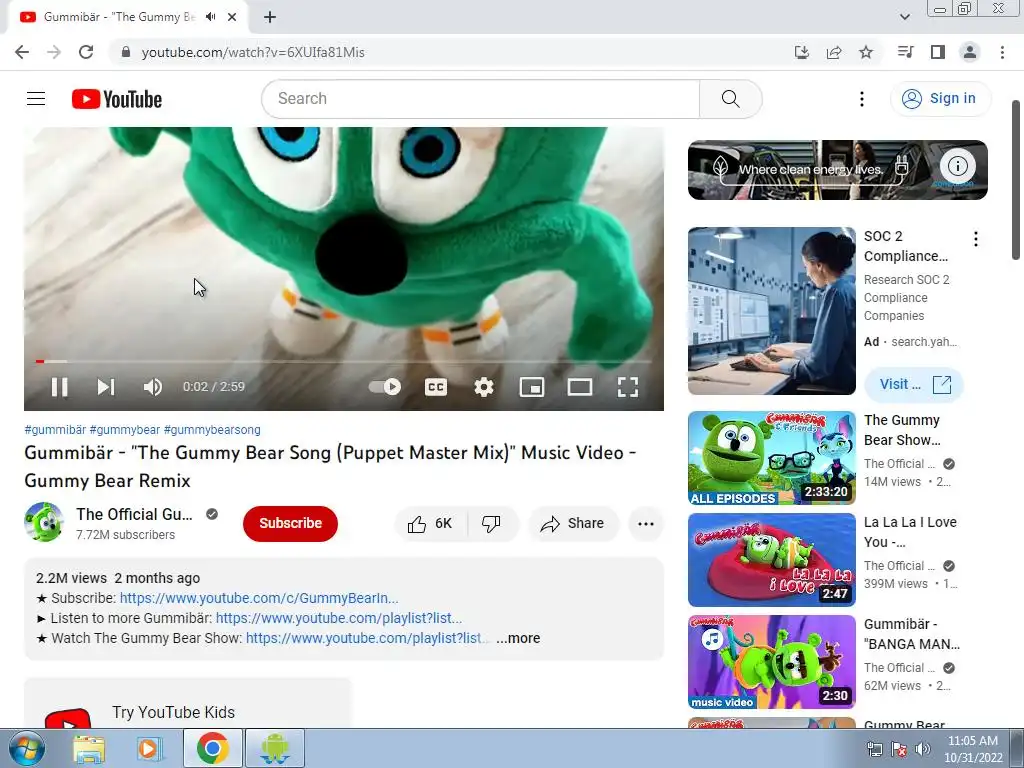The image size is (1024, 768).
Task: Click the address bar URL
Action: tap(253, 52)
